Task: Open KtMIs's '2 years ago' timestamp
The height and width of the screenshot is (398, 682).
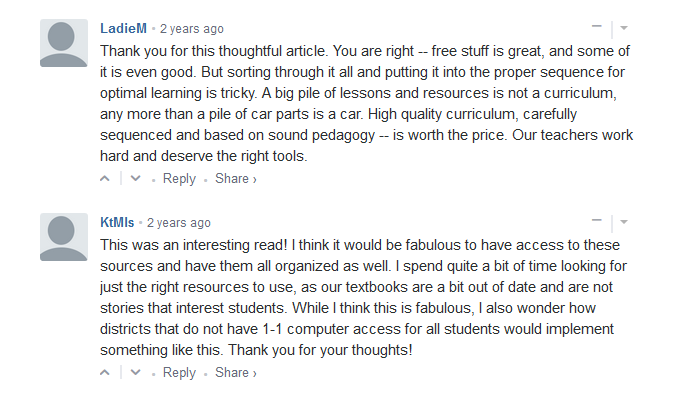Action: pyautogui.click(x=178, y=223)
